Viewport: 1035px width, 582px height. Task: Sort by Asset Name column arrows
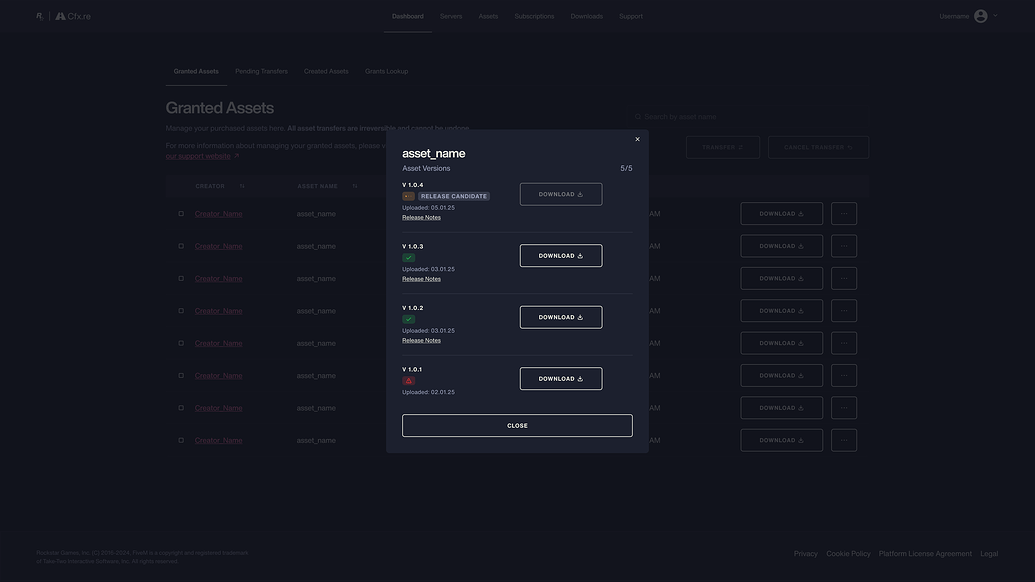(x=354, y=186)
